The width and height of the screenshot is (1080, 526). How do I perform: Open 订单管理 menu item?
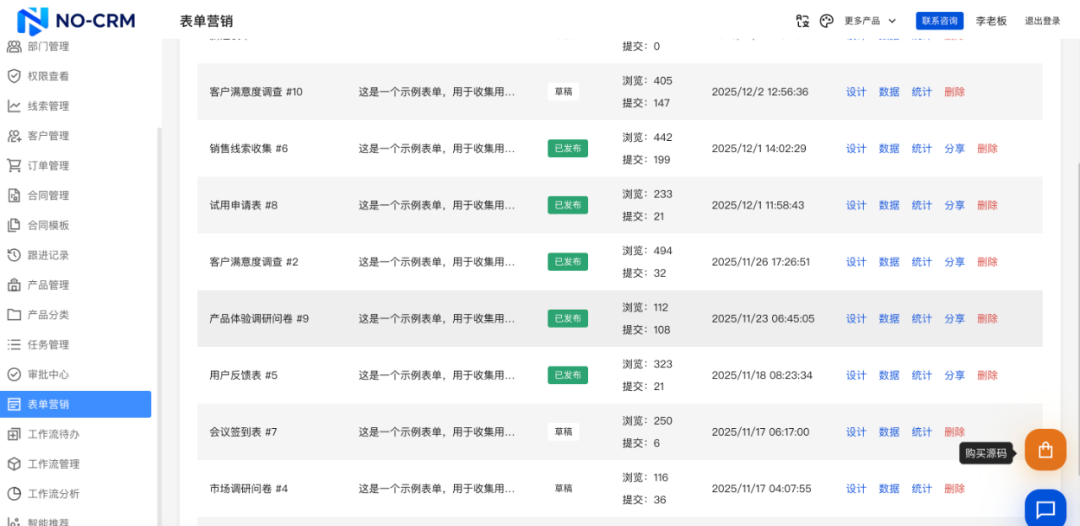pos(76,166)
